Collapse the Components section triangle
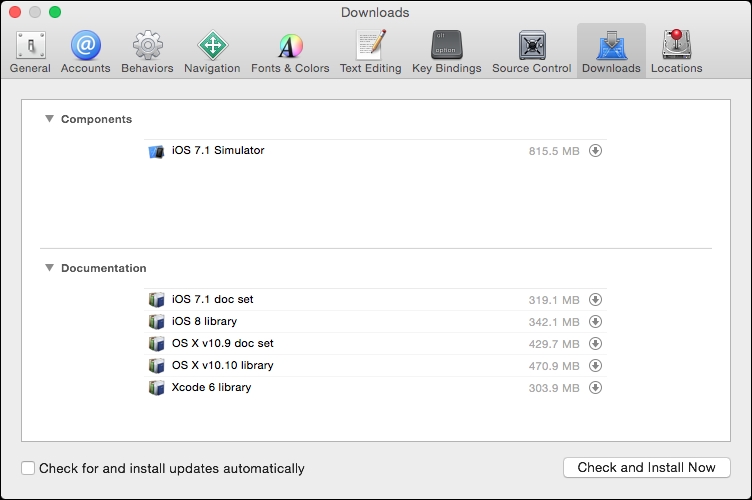 (x=49, y=119)
